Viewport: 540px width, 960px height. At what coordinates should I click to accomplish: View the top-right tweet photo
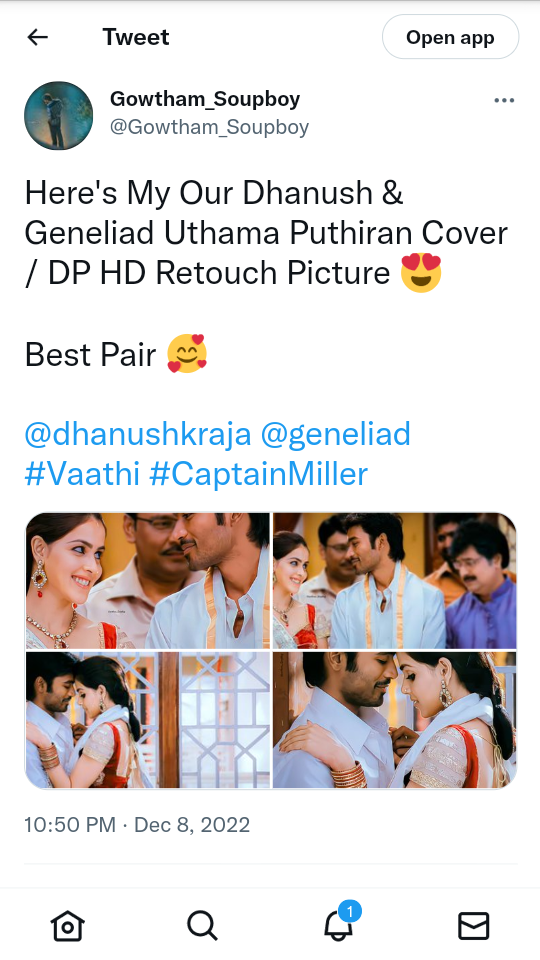click(395, 580)
